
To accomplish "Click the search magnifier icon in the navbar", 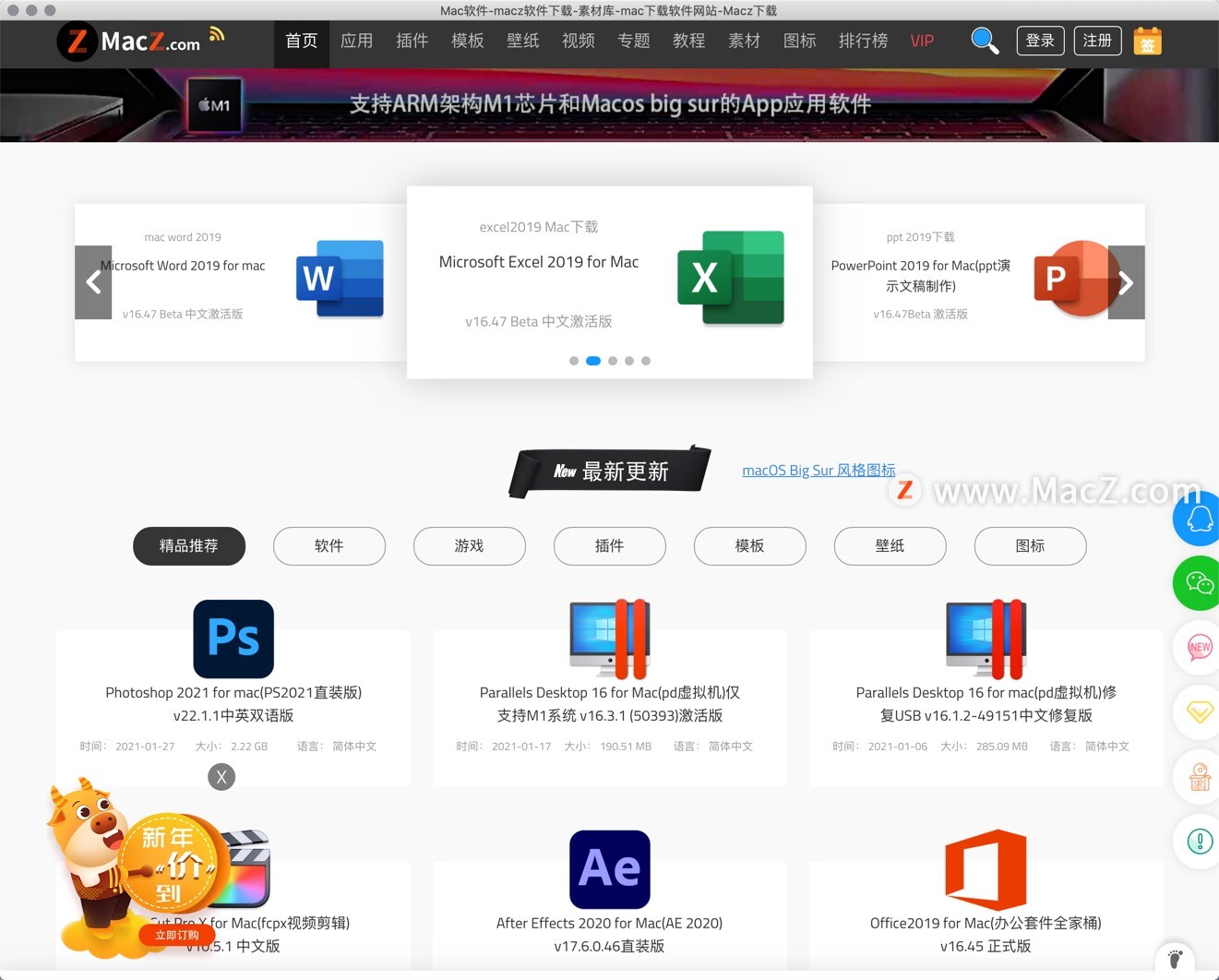I will 984,41.
